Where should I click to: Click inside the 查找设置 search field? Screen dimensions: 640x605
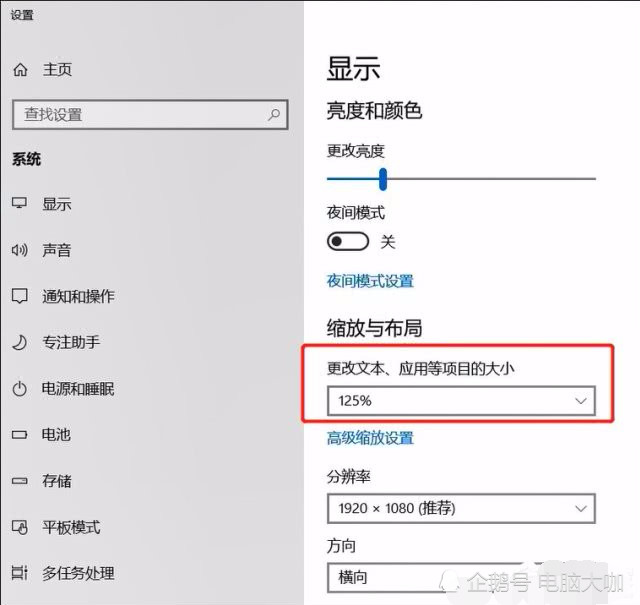point(150,115)
